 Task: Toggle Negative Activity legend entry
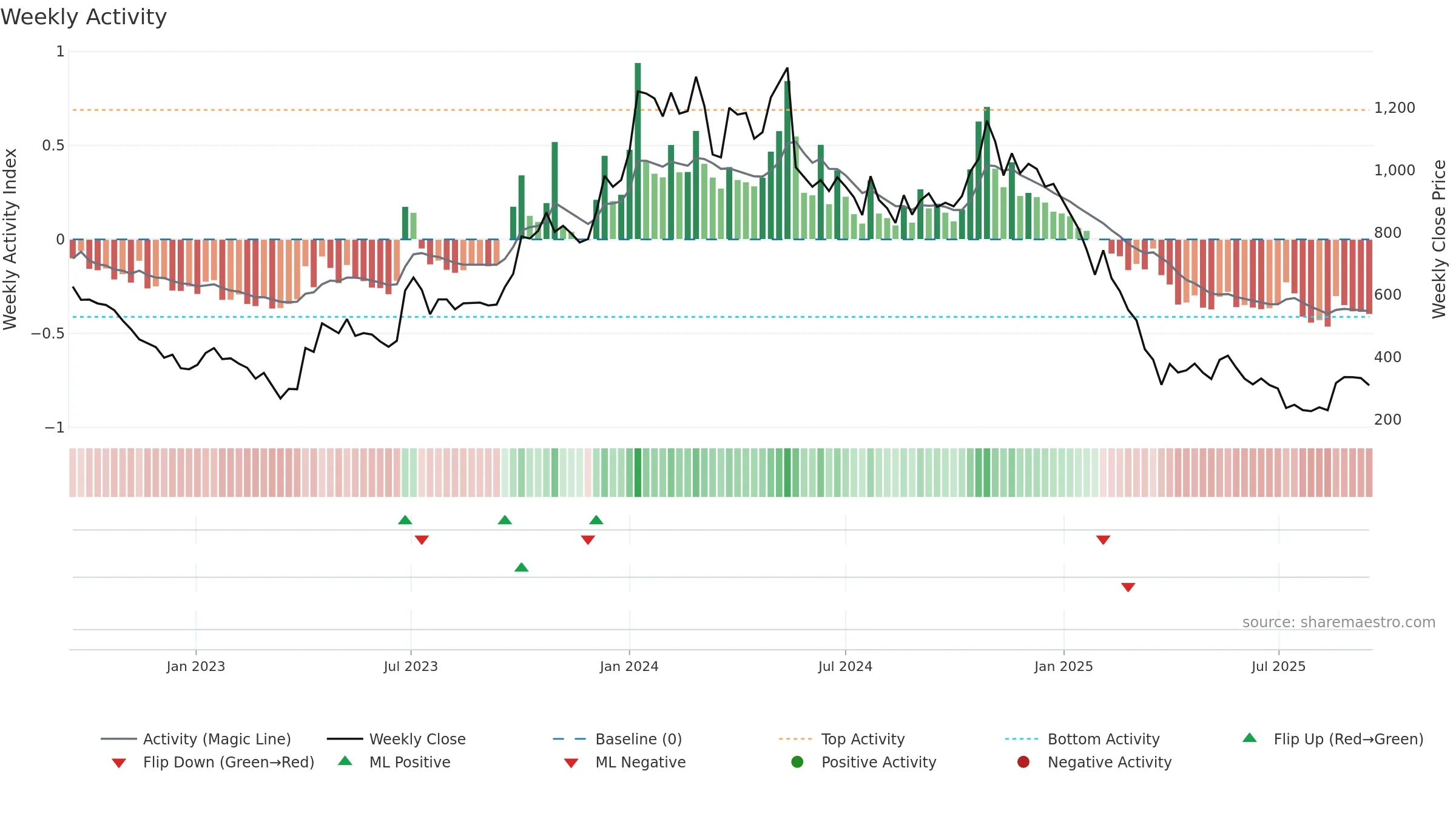point(1094,762)
